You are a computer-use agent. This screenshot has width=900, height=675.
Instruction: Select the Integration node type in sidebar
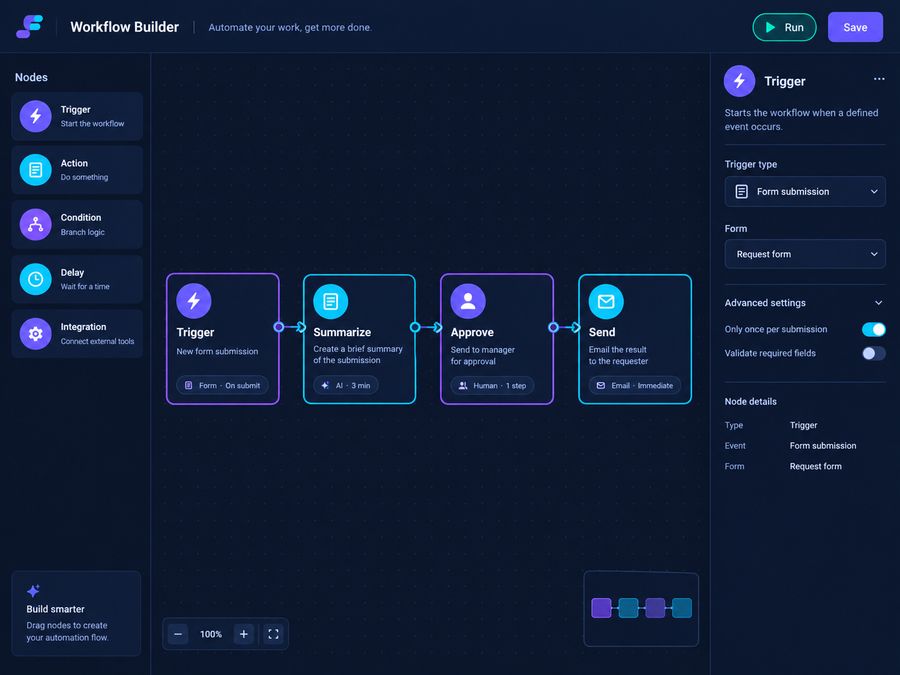pos(77,333)
